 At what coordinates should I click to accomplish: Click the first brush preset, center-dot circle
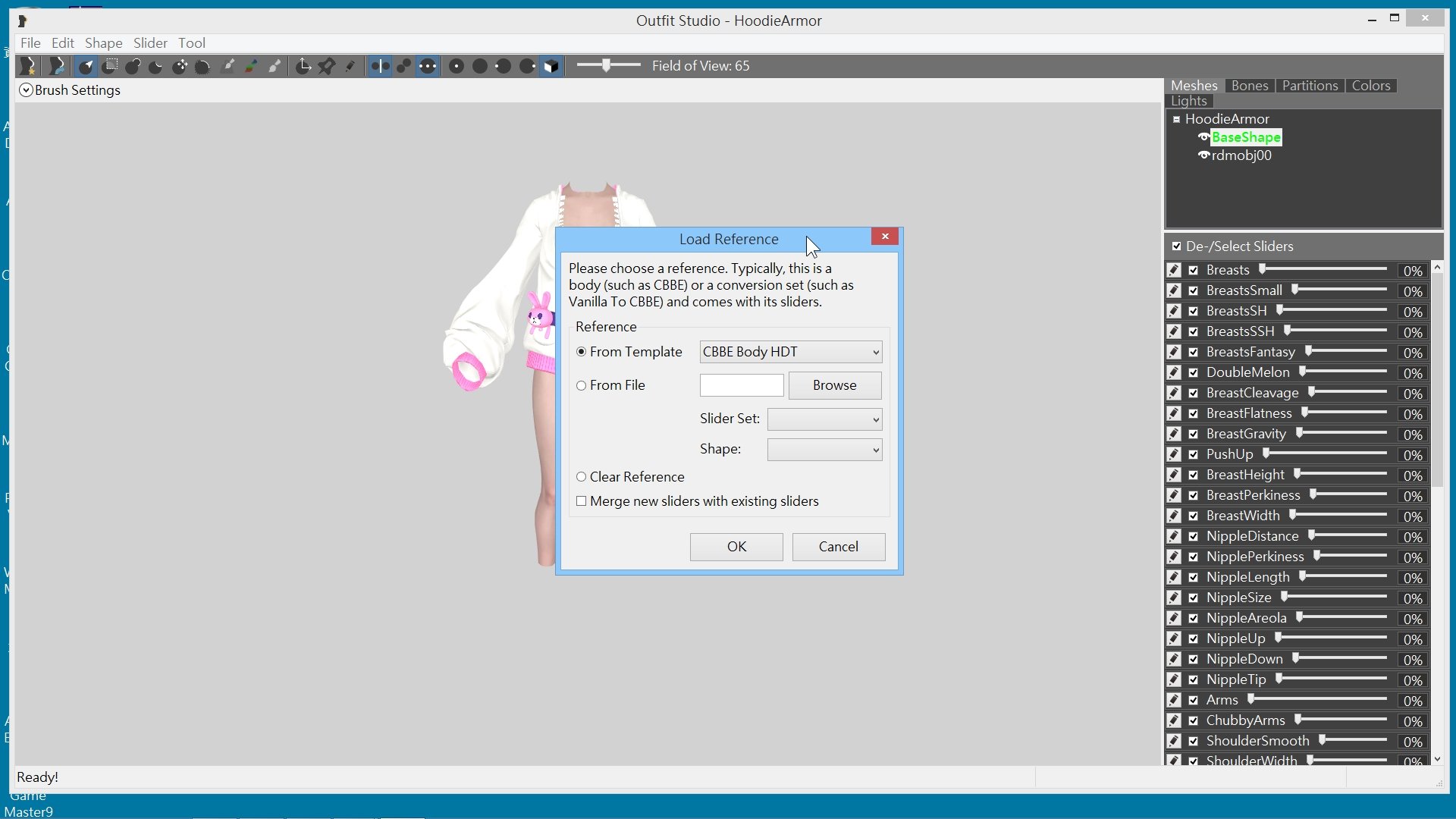457,67
